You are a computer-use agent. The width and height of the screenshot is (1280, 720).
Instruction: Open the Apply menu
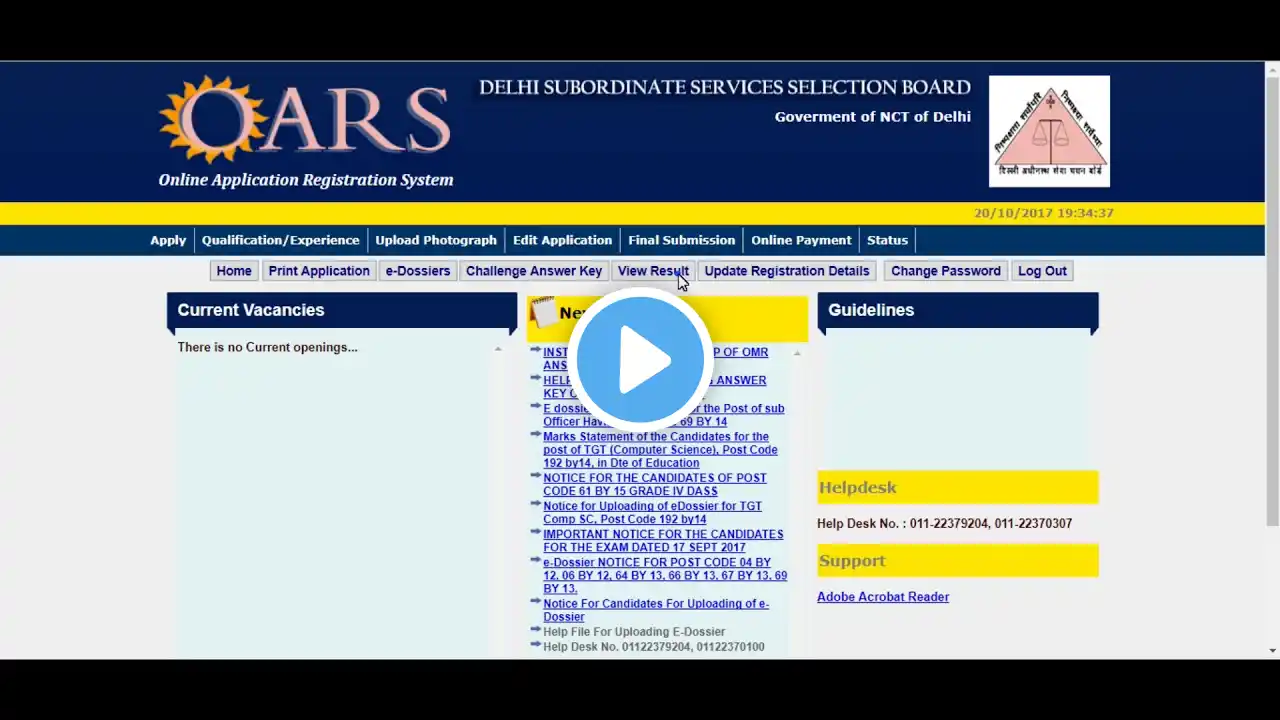[168, 240]
